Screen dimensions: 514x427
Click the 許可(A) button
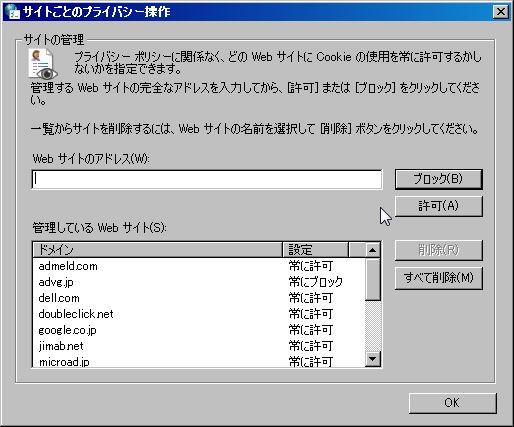pyautogui.click(x=439, y=206)
